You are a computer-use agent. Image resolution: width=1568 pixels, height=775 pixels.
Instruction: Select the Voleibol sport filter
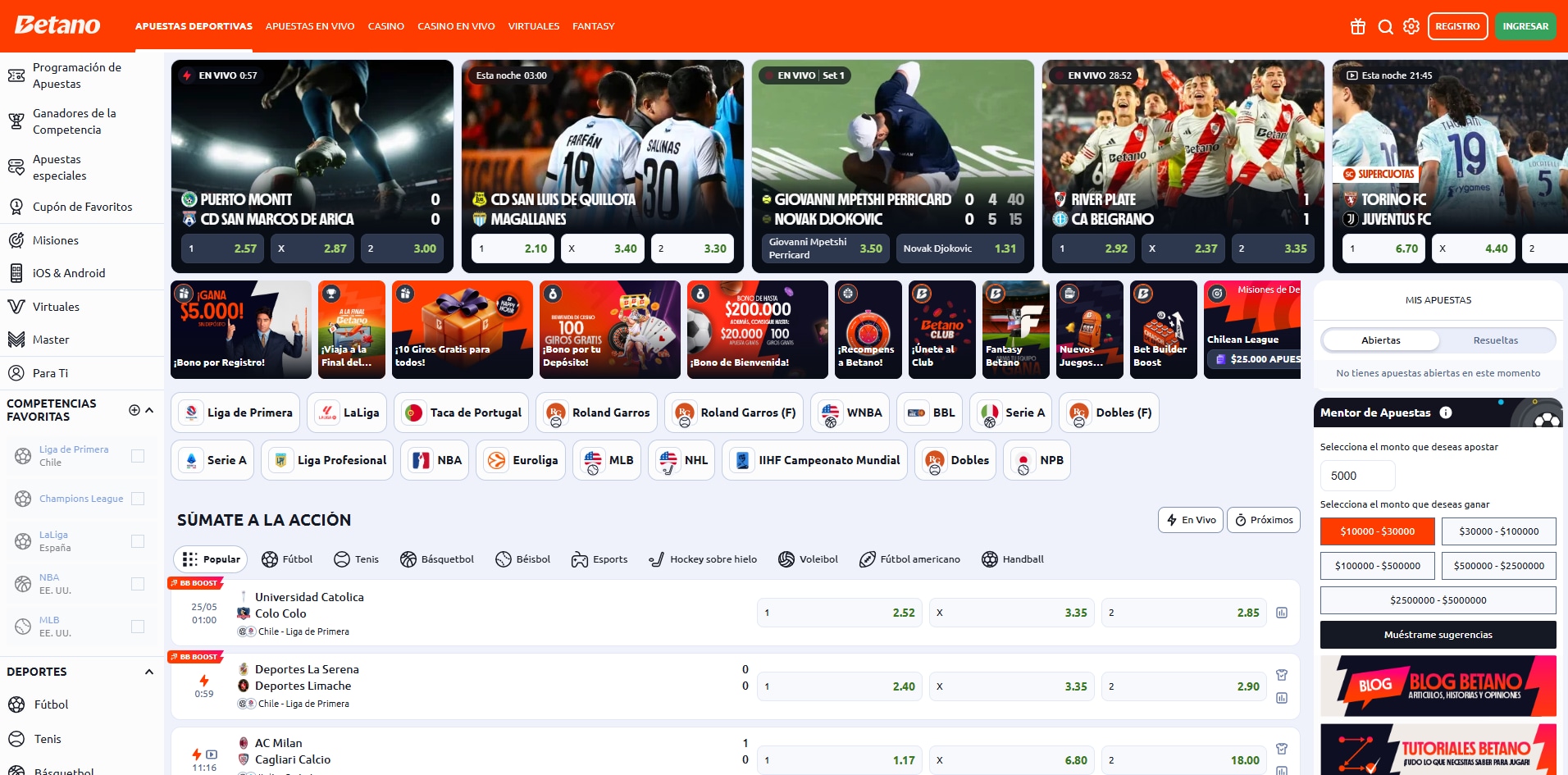coord(808,559)
